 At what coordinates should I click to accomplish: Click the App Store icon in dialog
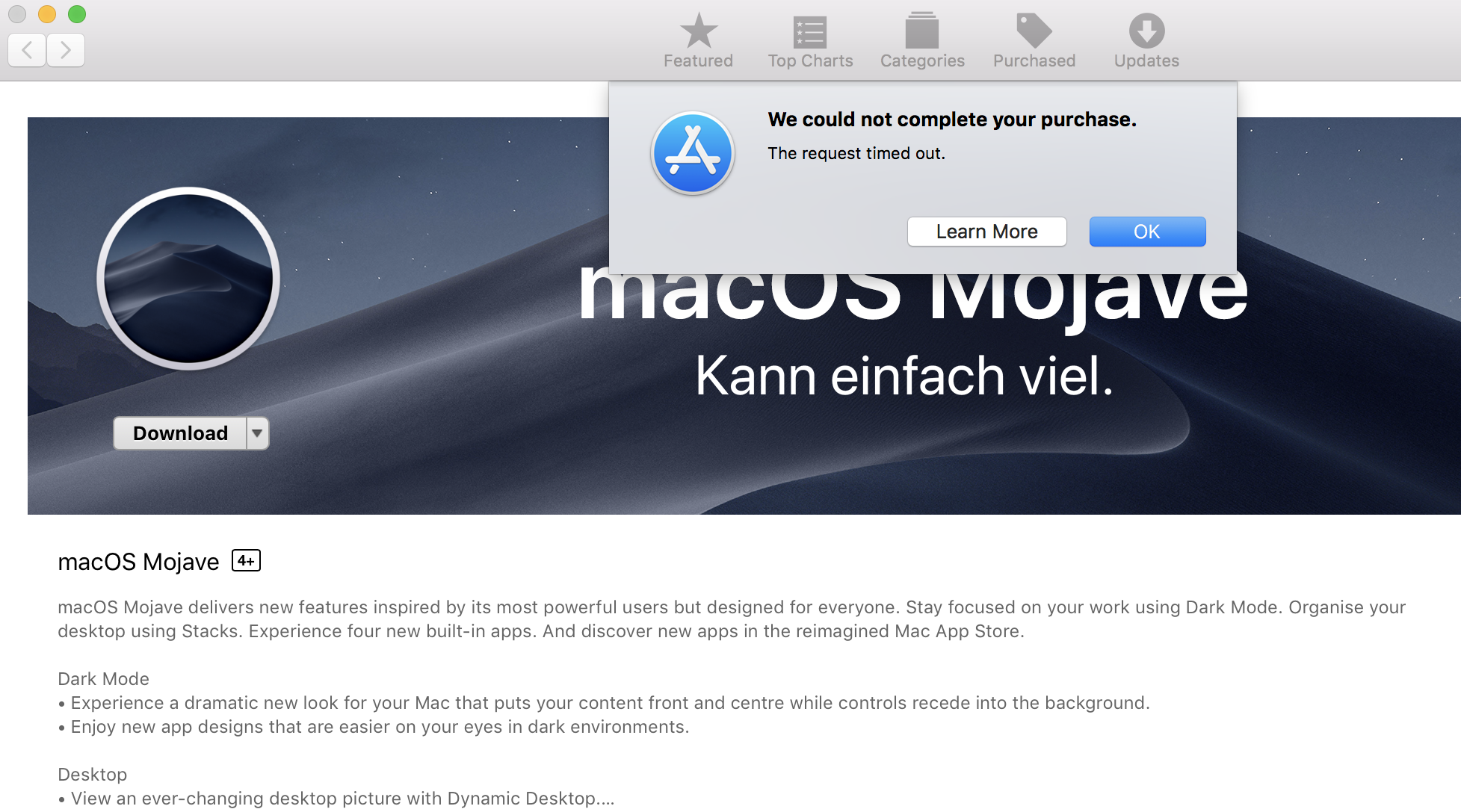click(693, 153)
